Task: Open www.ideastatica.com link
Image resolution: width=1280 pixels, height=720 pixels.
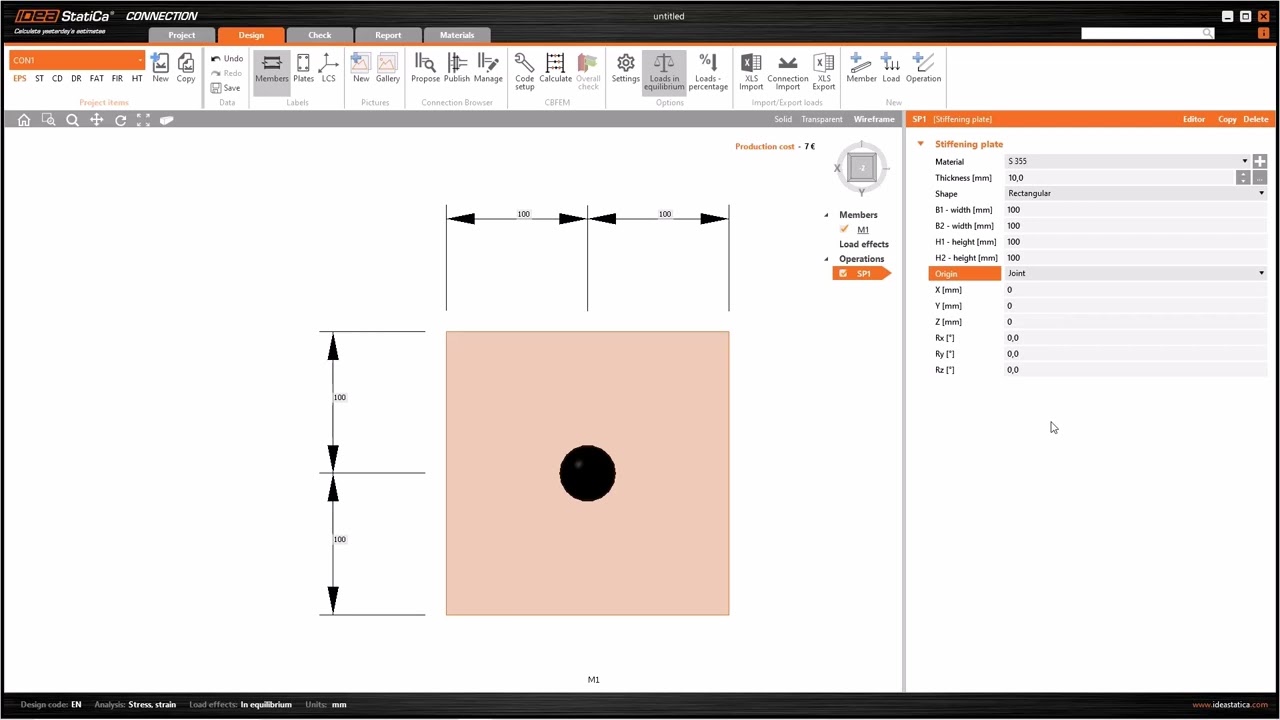Action: (x=1230, y=705)
